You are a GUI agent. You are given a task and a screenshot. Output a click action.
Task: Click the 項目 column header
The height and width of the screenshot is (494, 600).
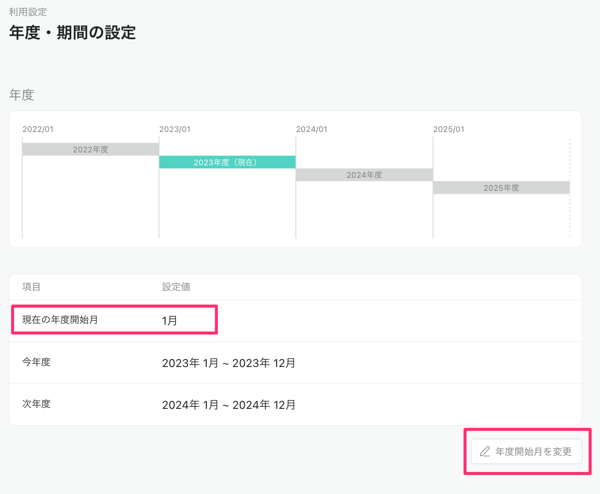coord(32,287)
